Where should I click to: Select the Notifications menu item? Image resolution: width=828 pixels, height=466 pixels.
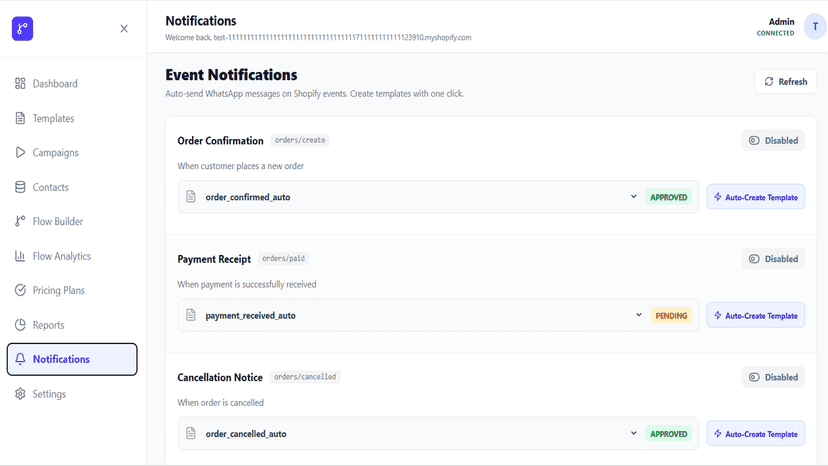tap(72, 359)
